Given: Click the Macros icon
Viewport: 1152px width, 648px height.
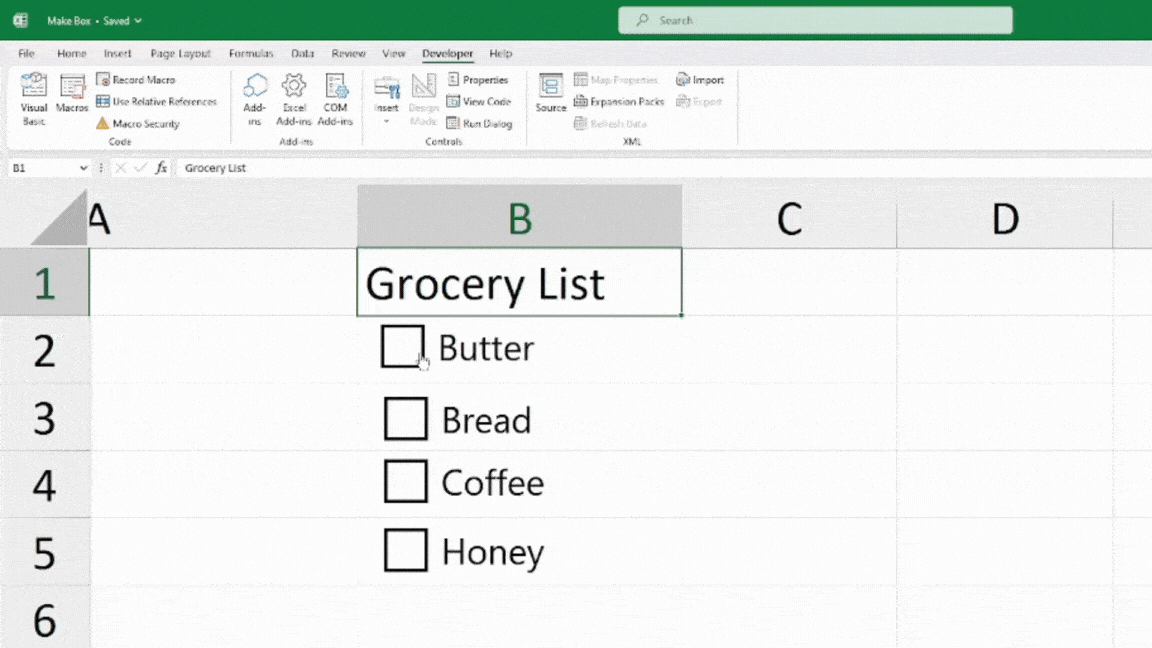Looking at the screenshot, I should [71, 97].
